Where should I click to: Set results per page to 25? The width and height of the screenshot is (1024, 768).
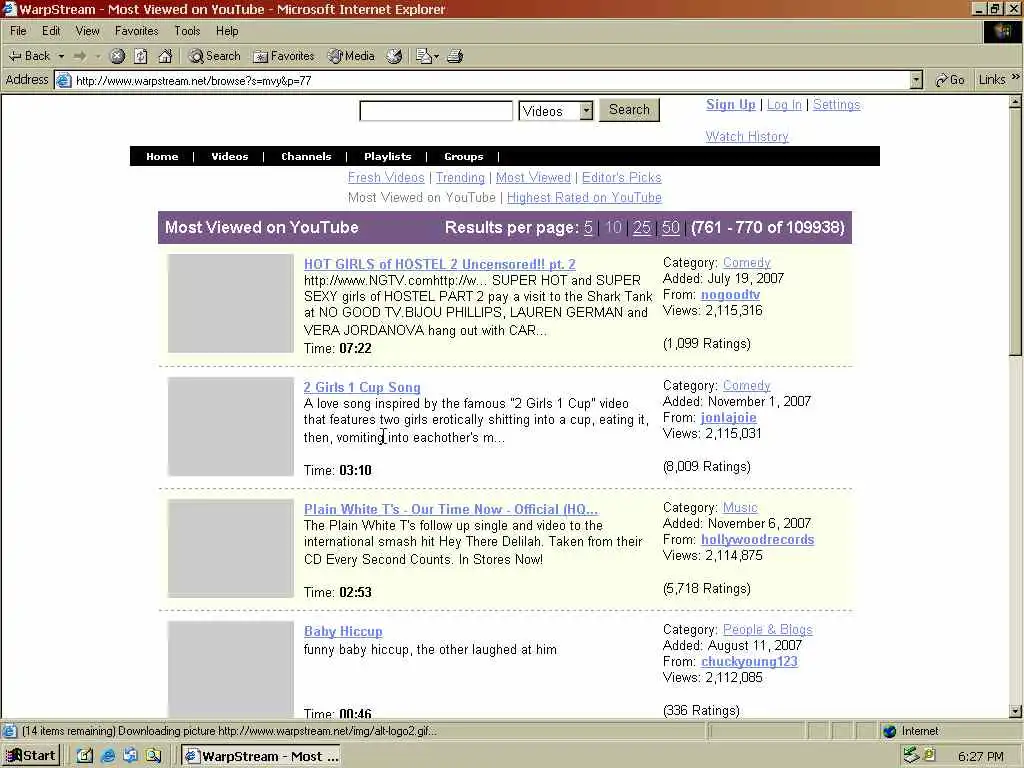[642, 227]
